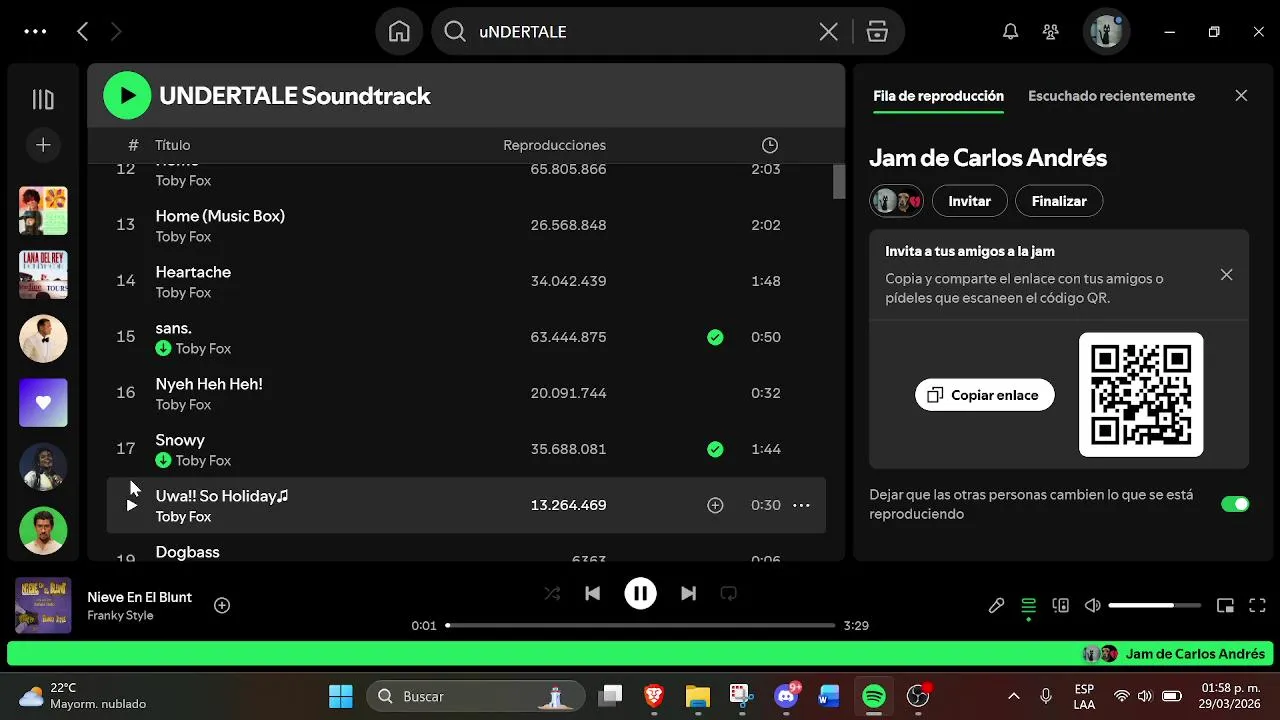Click the Finalizar button
The width and height of the screenshot is (1280, 720).
pos(1059,201)
